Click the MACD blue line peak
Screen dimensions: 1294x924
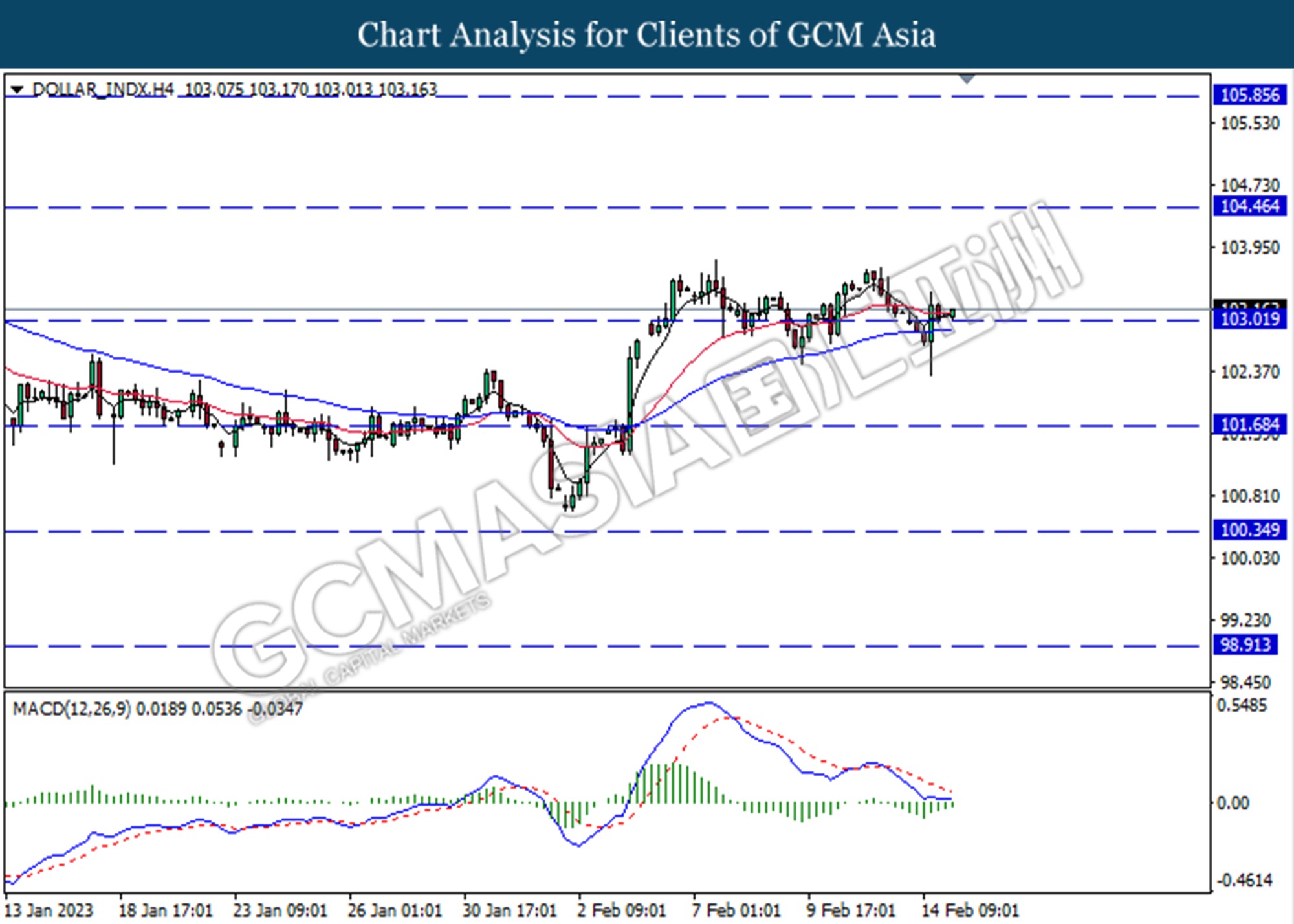tap(708, 703)
